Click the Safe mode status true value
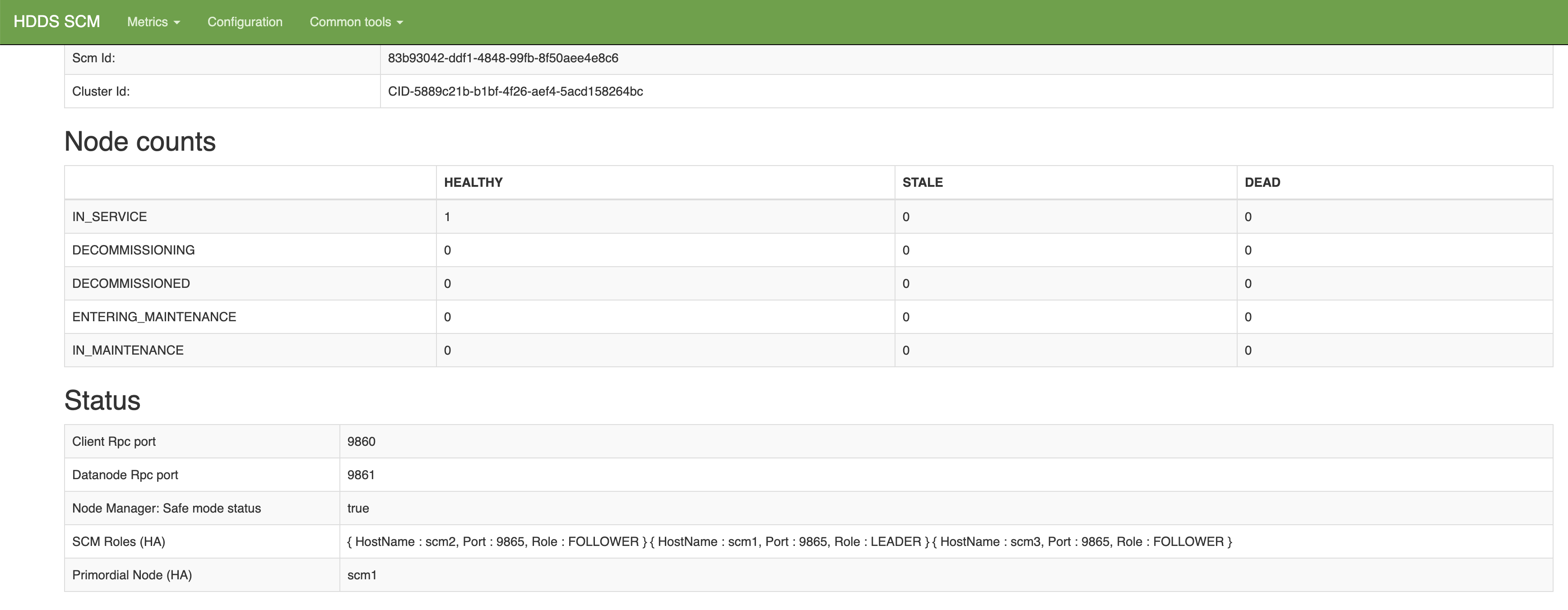Screen dimensions: 1568x610 358,508
